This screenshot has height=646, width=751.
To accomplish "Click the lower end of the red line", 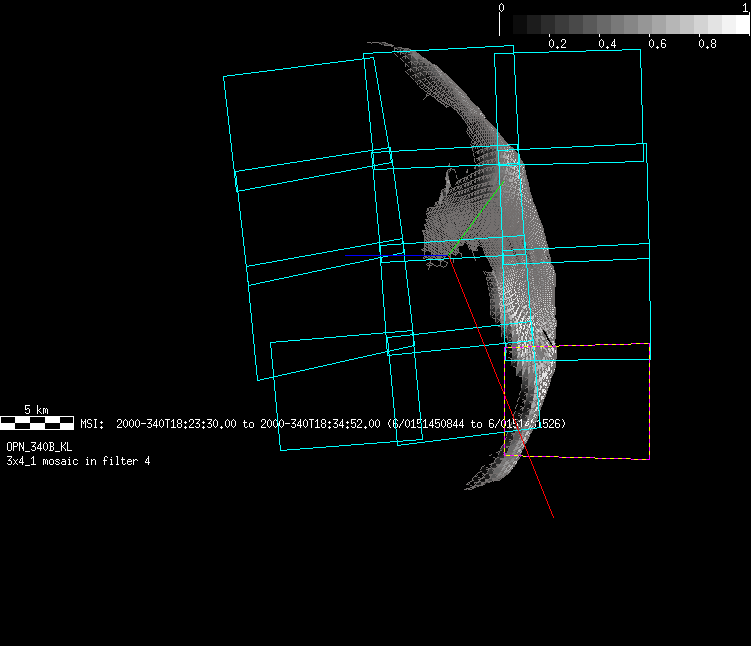I will [552, 516].
